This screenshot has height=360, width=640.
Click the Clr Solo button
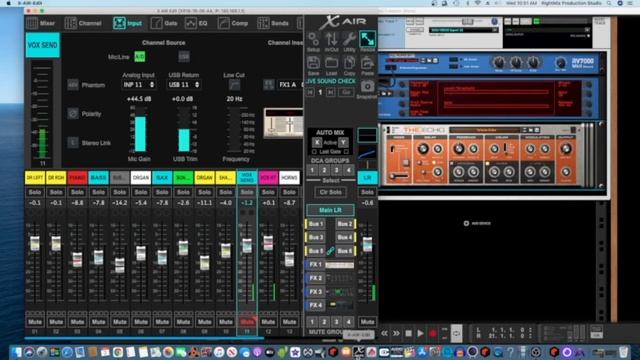coord(330,192)
